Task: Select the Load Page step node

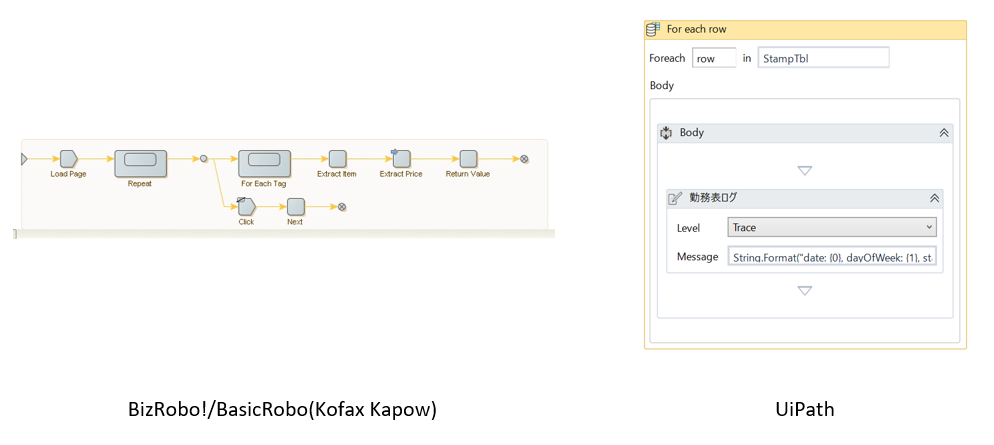Action: click(x=68, y=159)
